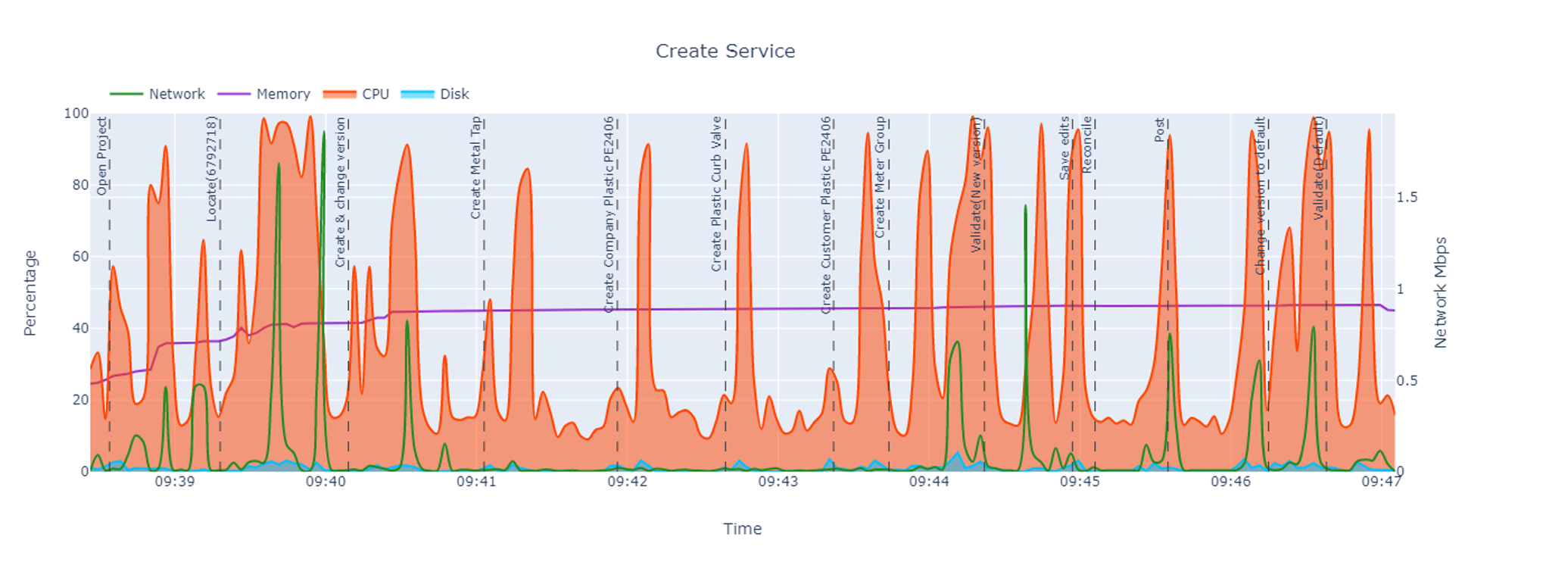Screen dimensions: 1568x562
Task: Click the 'Save edits' marker label
Action: click(1065, 148)
